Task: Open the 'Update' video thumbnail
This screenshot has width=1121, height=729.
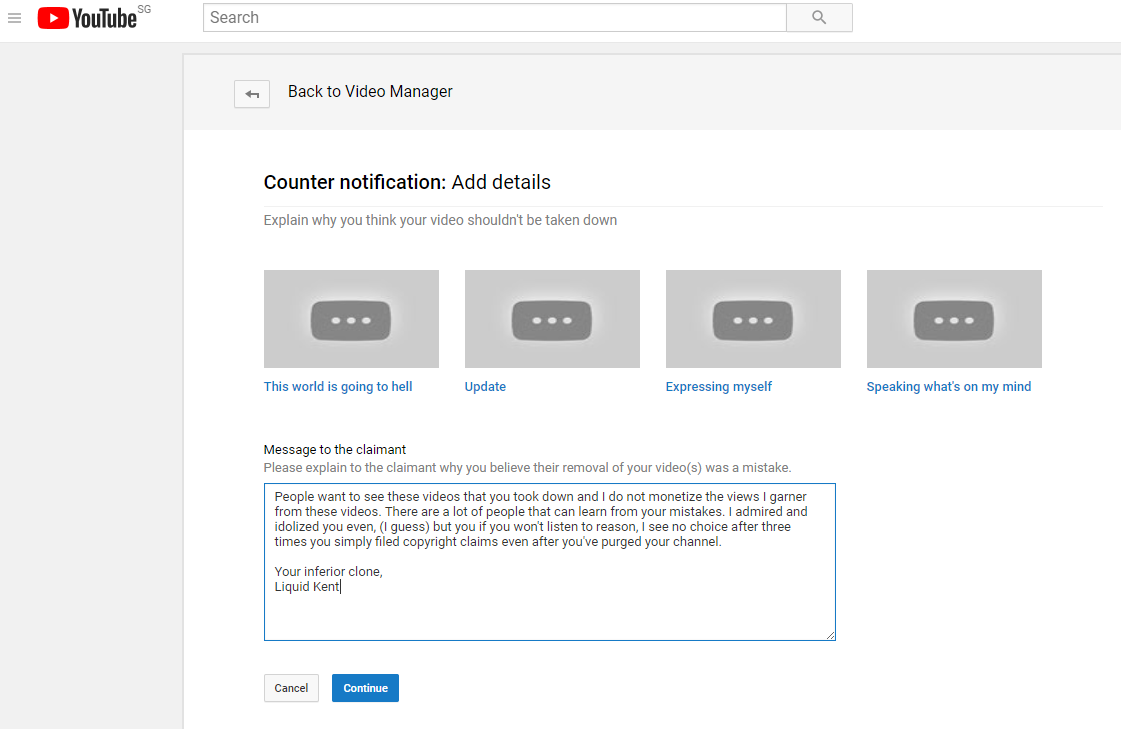Action: pyautogui.click(x=552, y=319)
